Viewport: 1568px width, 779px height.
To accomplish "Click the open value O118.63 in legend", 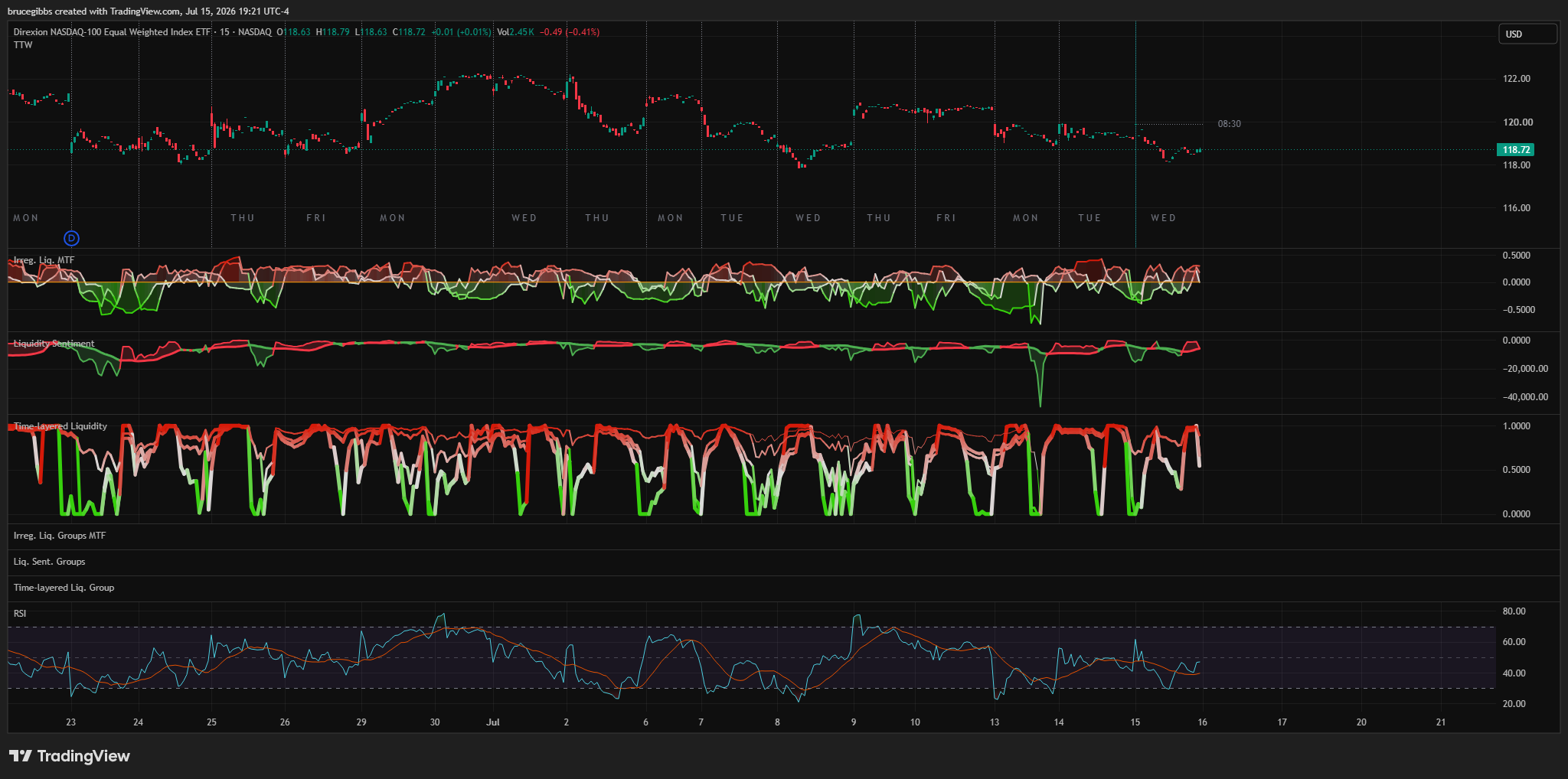I will [x=294, y=32].
